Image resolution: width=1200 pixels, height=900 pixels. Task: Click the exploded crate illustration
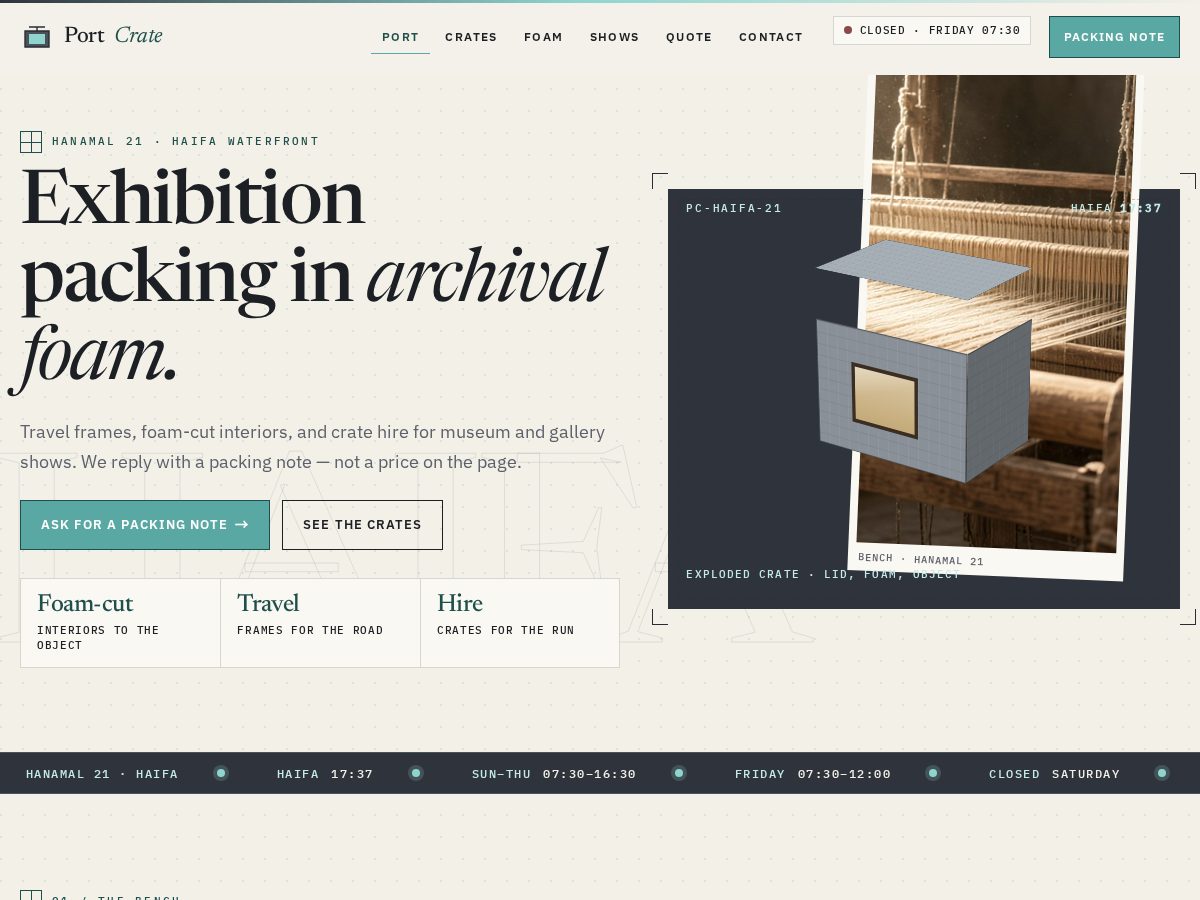pos(924,360)
